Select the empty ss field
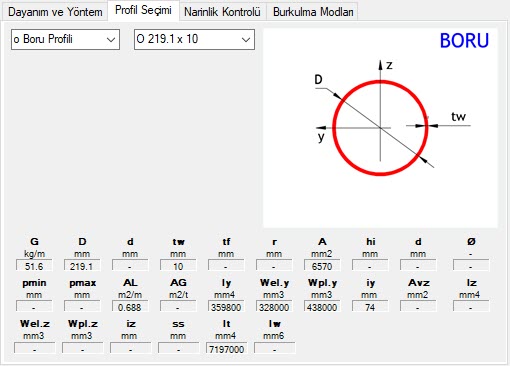The height and width of the screenshot is (366, 510). coord(179,349)
